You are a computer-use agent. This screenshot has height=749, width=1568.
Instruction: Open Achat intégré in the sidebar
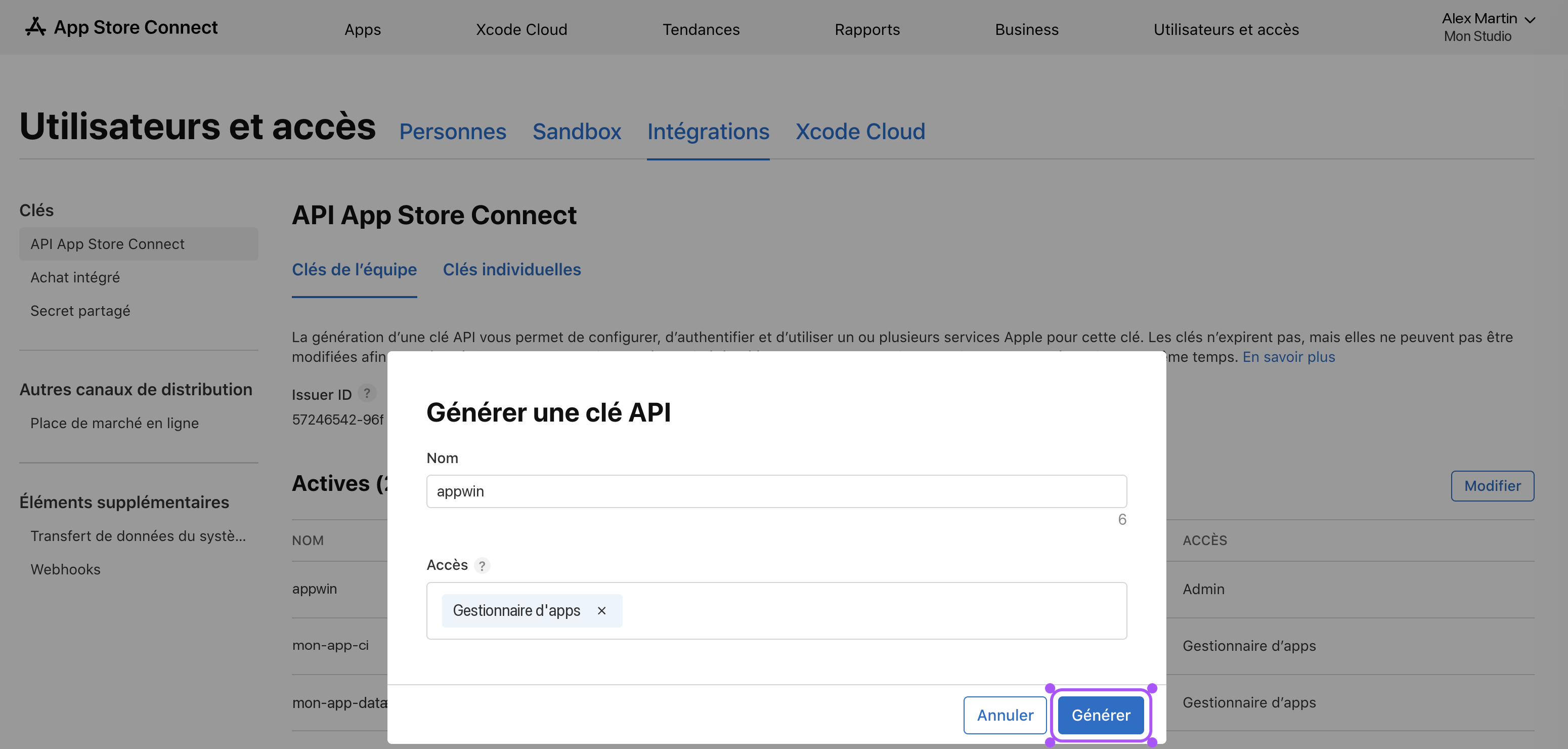coord(75,278)
